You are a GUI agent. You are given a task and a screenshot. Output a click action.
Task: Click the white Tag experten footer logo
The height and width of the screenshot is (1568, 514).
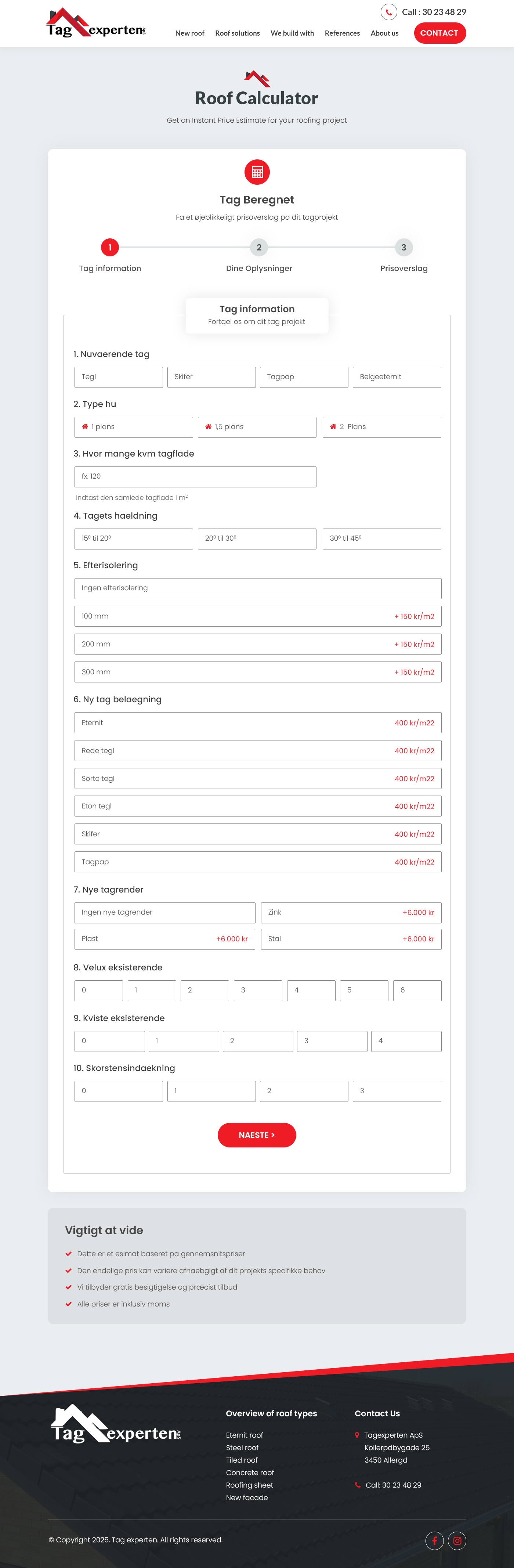(x=116, y=1425)
